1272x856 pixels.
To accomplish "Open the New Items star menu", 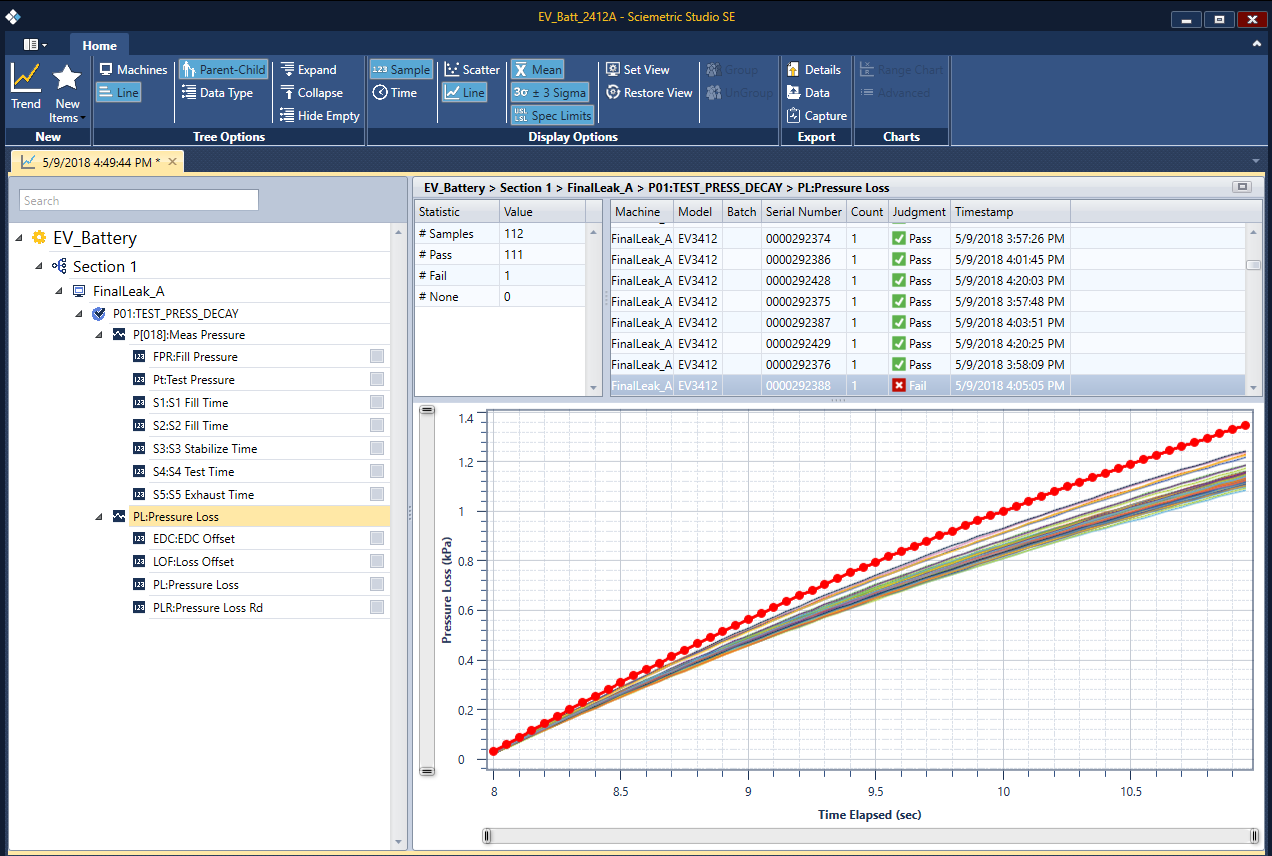I will coord(67,92).
